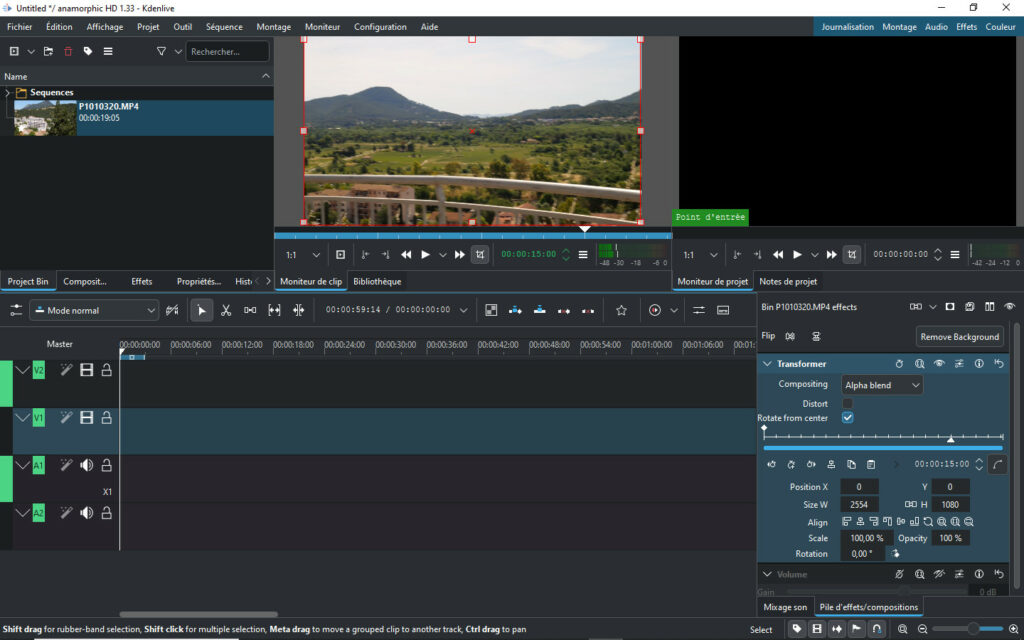The width and height of the screenshot is (1024, 640).
Task: Activate the arrow selection tool
Action: [202, 310]
